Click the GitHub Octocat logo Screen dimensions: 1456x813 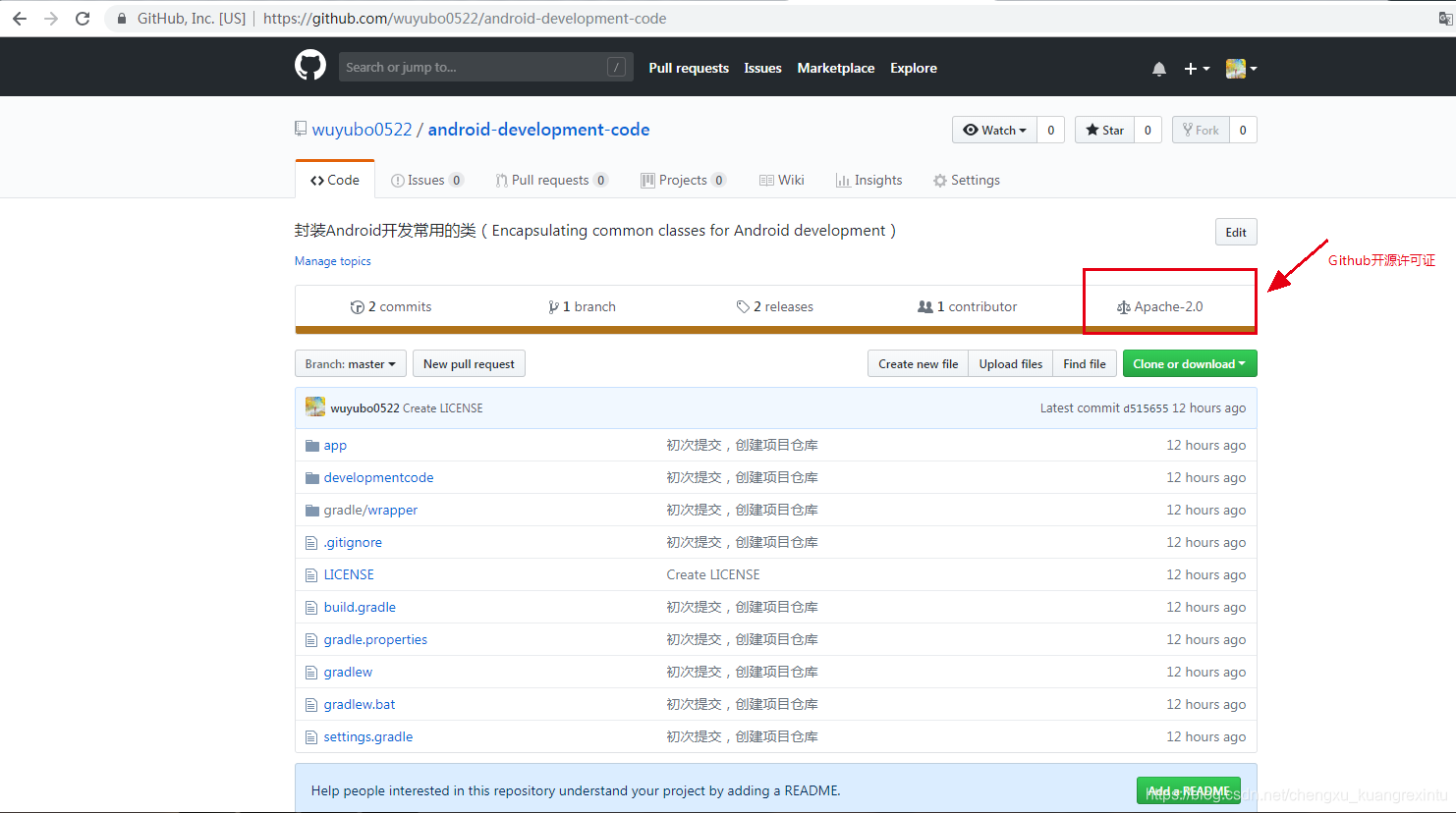click(310, 66)
